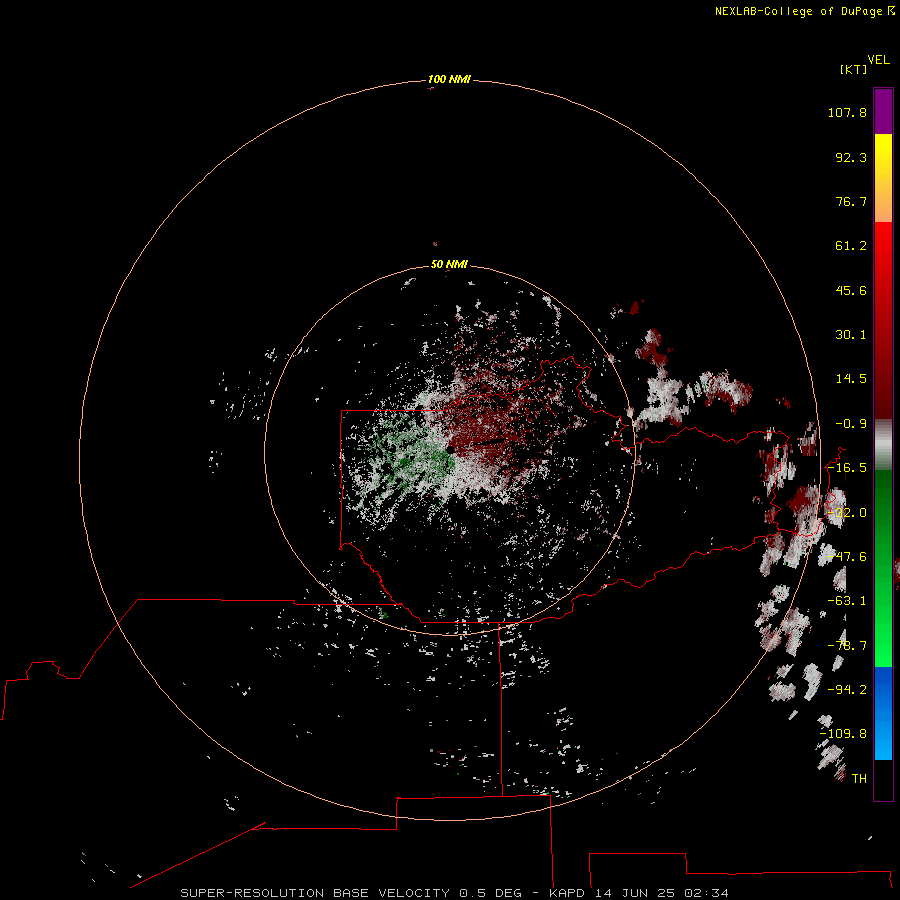The height and width of the screenshot is (900, 900).
Task: Click the 76.7 legend value
Action: click(851, 201)
